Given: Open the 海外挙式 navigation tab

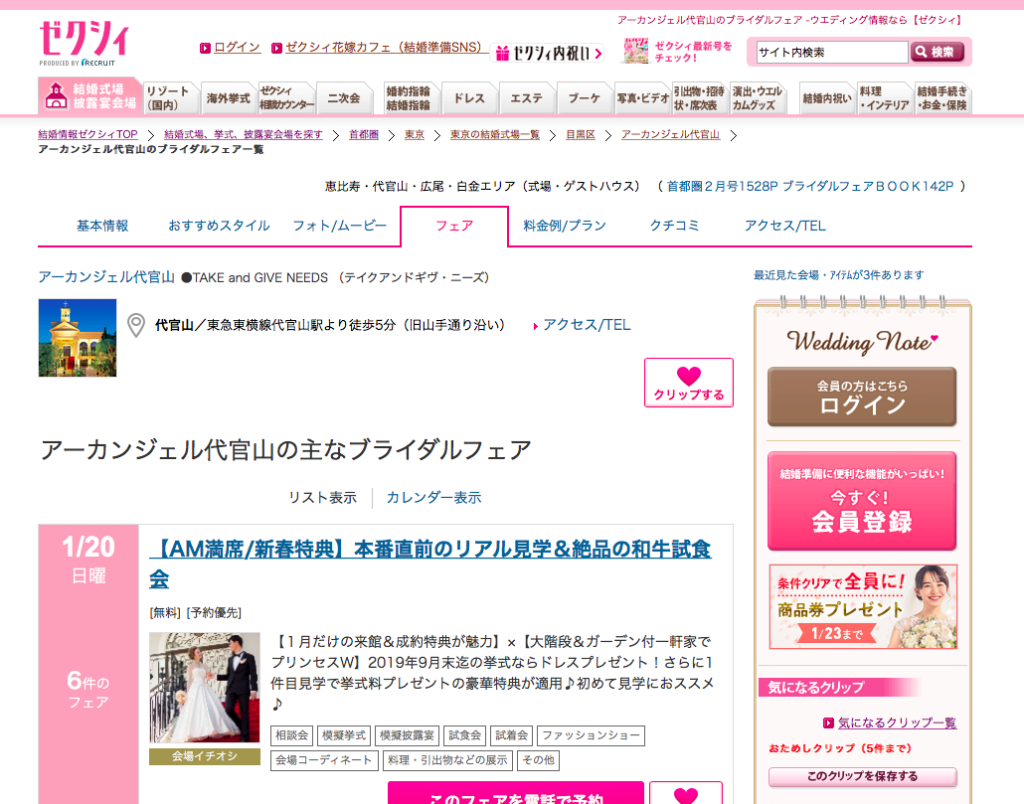Looking at the screenshot, I should 228,98.
